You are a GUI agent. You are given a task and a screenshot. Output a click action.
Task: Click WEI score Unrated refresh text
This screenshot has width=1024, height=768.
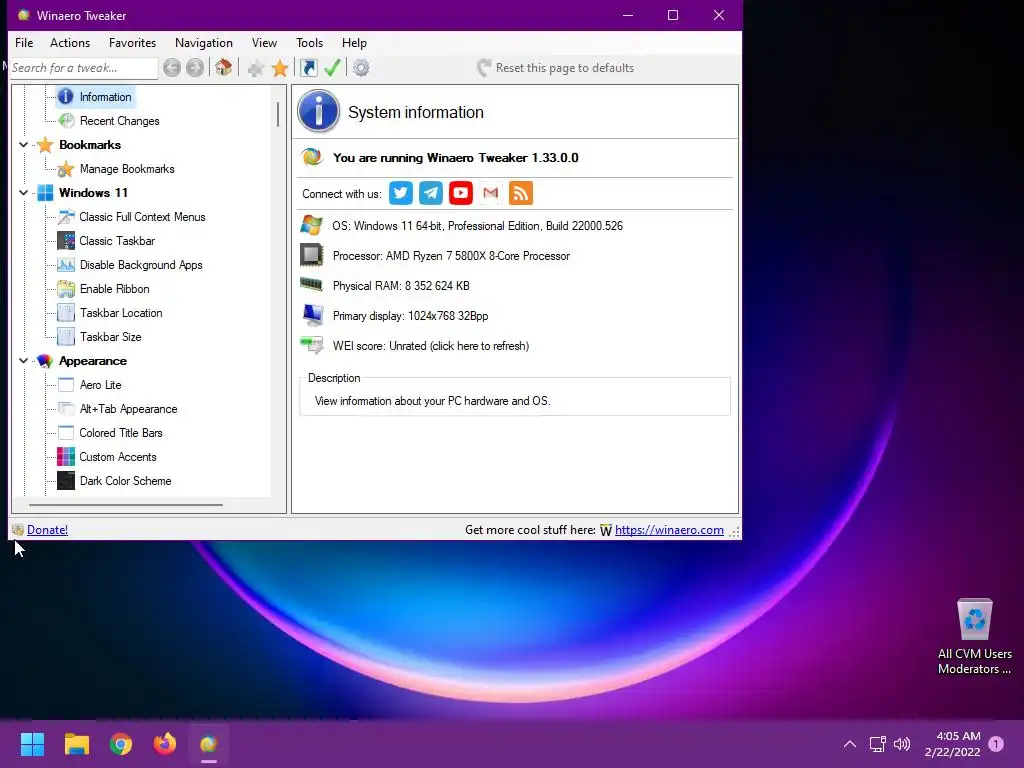click(x=431, y=345)
